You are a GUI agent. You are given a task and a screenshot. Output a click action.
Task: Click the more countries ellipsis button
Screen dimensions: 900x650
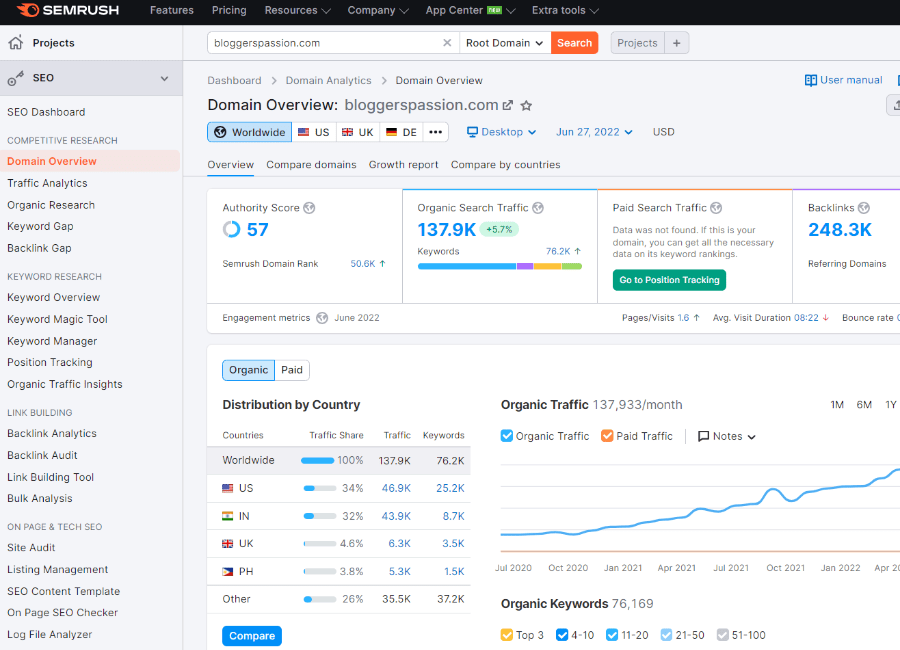coord(435,132)
